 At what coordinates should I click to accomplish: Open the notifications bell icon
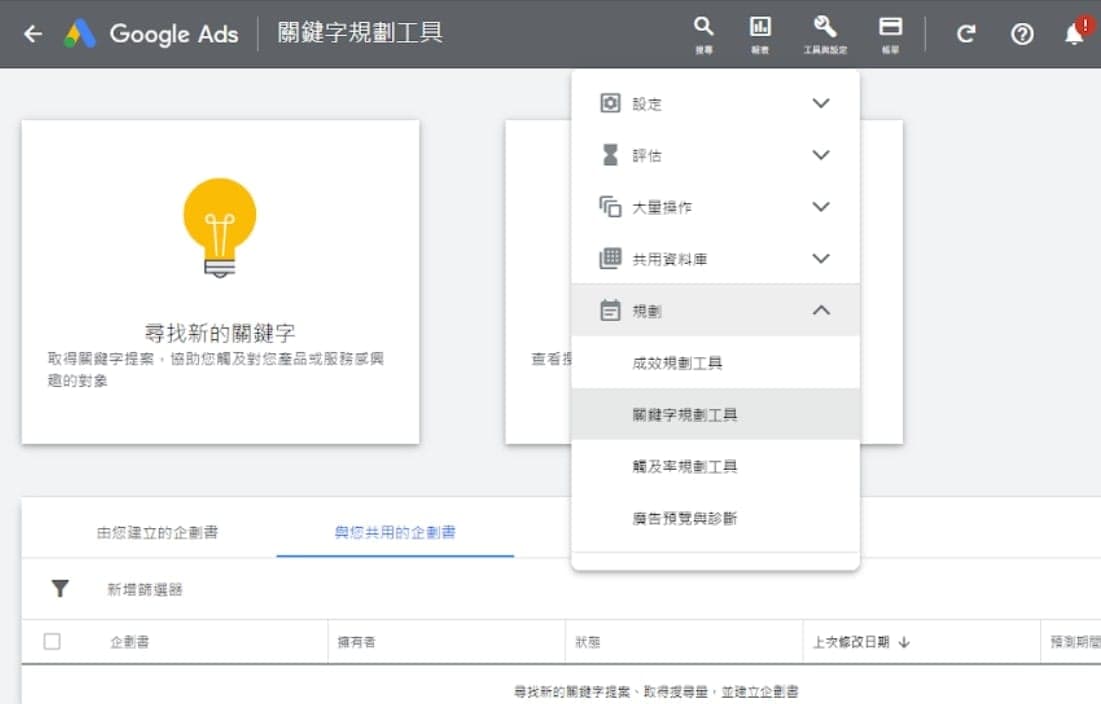pos(1076,32)
